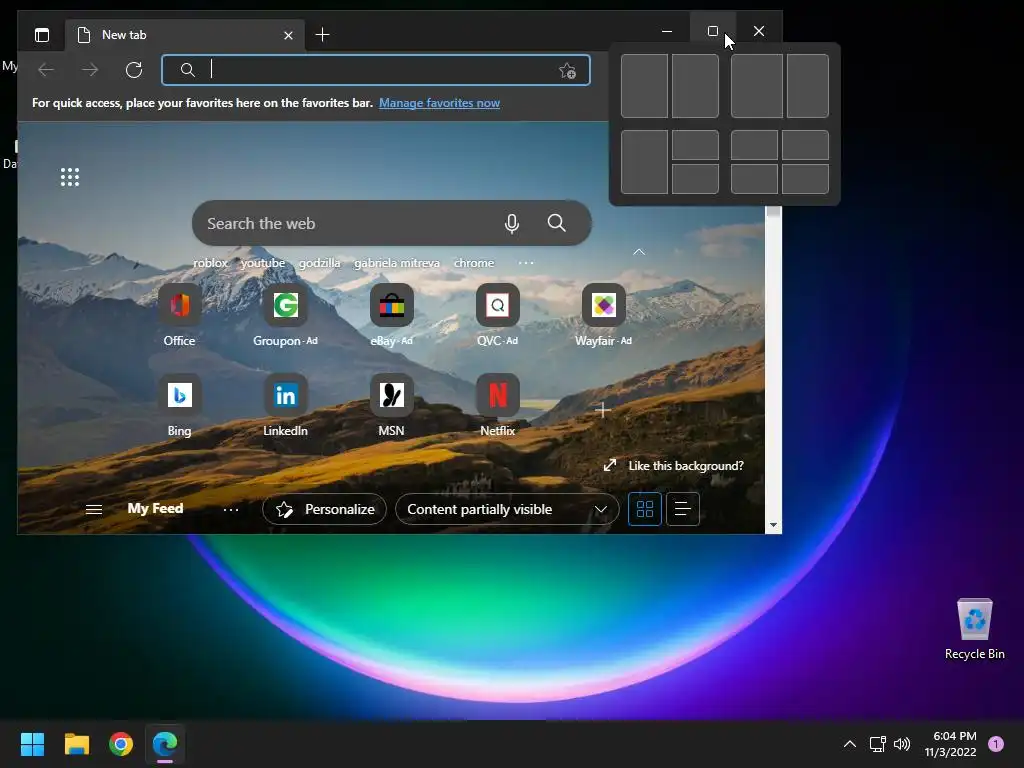Switch feed to grid view
This screenshot has height=768, width=1024.
pos(645,509)
